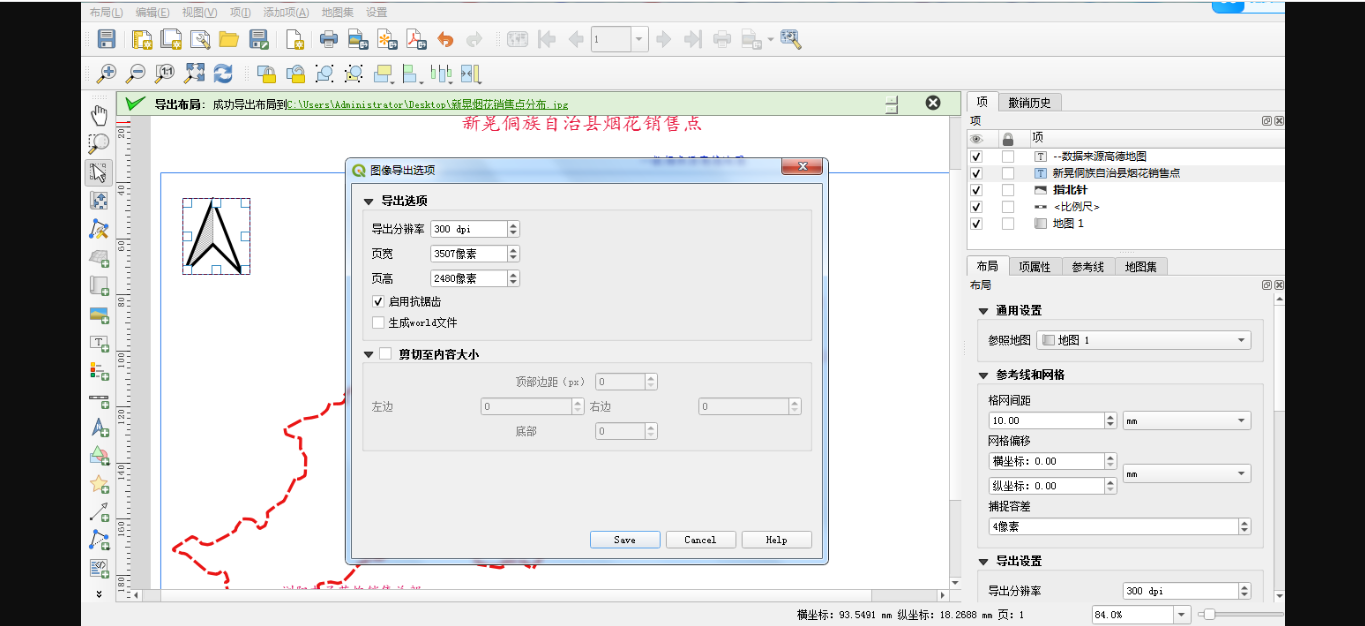Click the Save Layout disk icon

pyautogui.click(x=106, y=40)
